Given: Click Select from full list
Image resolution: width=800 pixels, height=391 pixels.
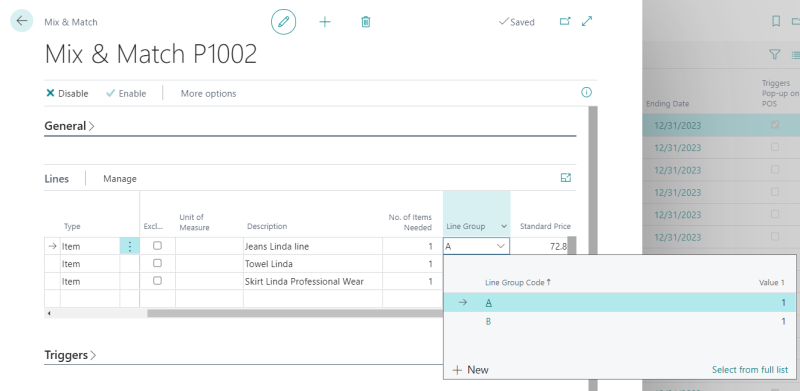Looking at the screenshot, I should click(749, 370).
